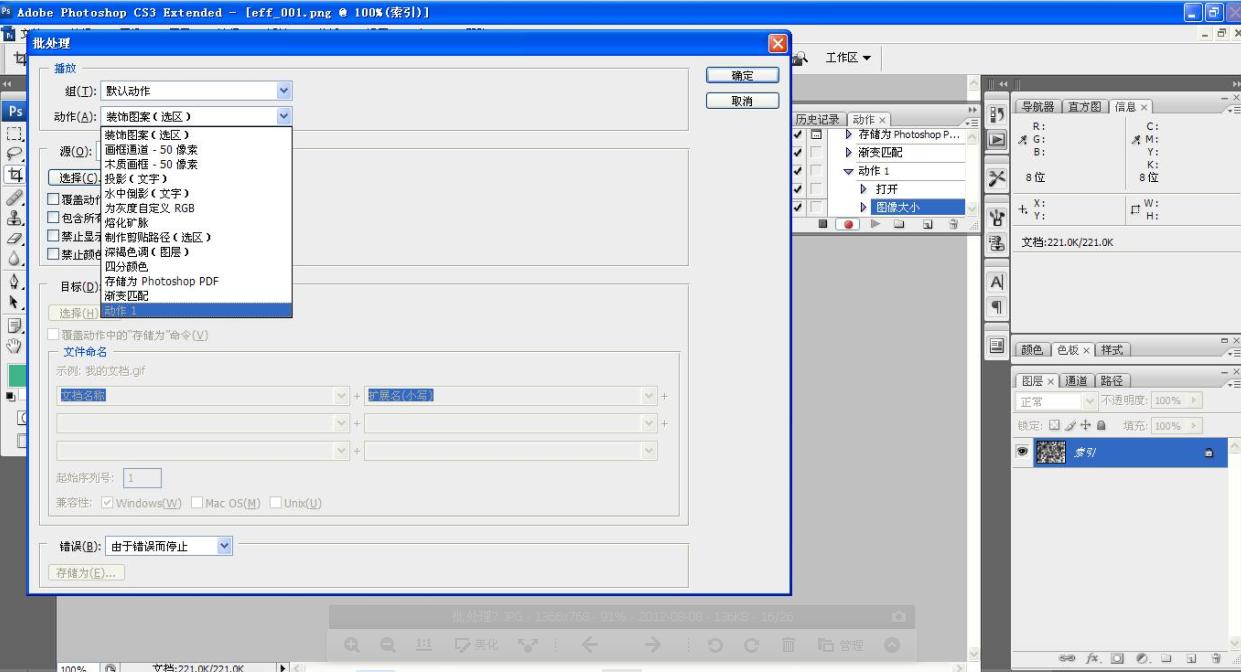Open the Tool Presets dock icon
Screen dimensions: 1241x672
(x=997, y=180)
